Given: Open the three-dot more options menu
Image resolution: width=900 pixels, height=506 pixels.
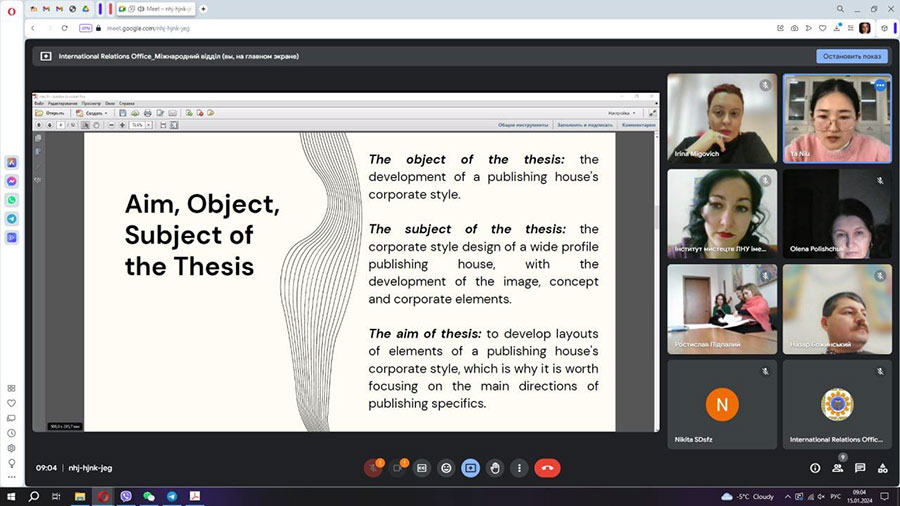Looking at the screenshot, I should click(x=518, y=468).
